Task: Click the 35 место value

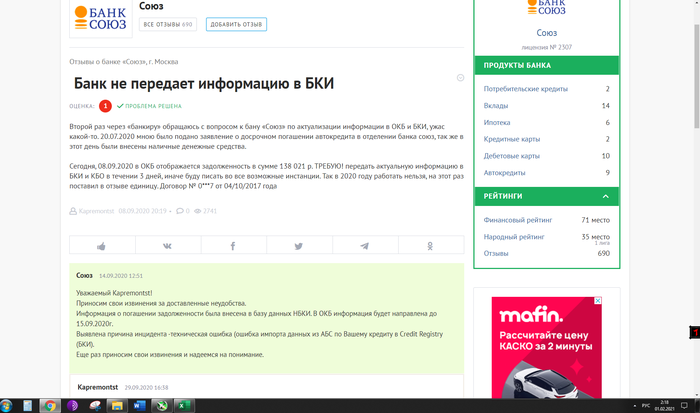Action: (596, 237)
